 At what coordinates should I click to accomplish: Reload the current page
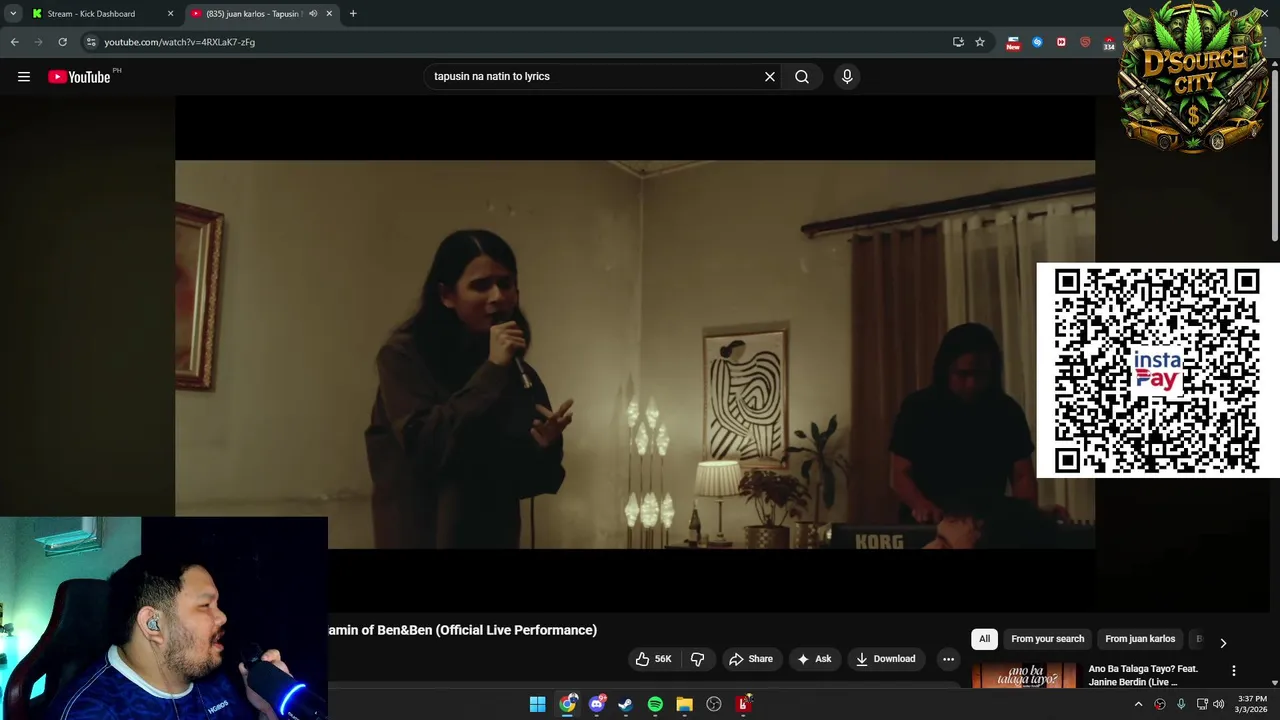[62, 42]
